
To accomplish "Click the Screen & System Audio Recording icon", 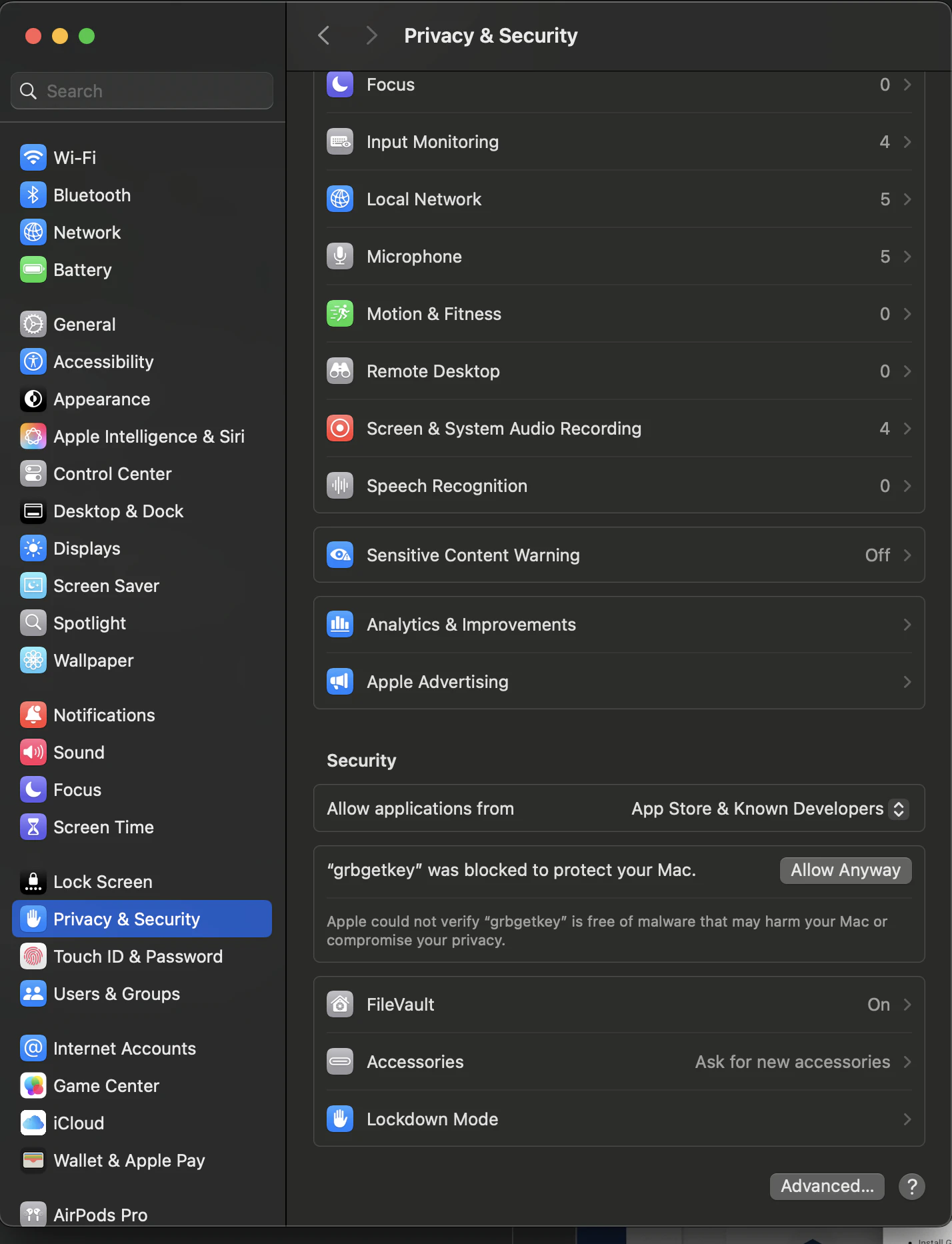I will pyautogui.click(x=340, y=429).
